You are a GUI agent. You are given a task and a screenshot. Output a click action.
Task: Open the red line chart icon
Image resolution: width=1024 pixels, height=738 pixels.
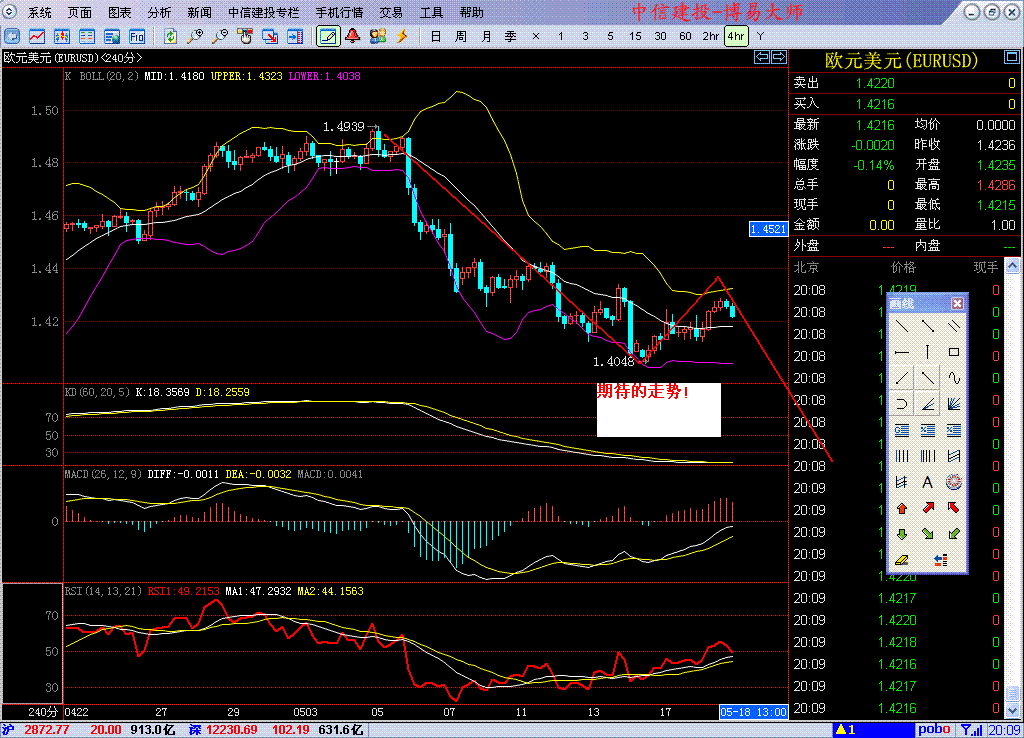click(x=37, y=37)
